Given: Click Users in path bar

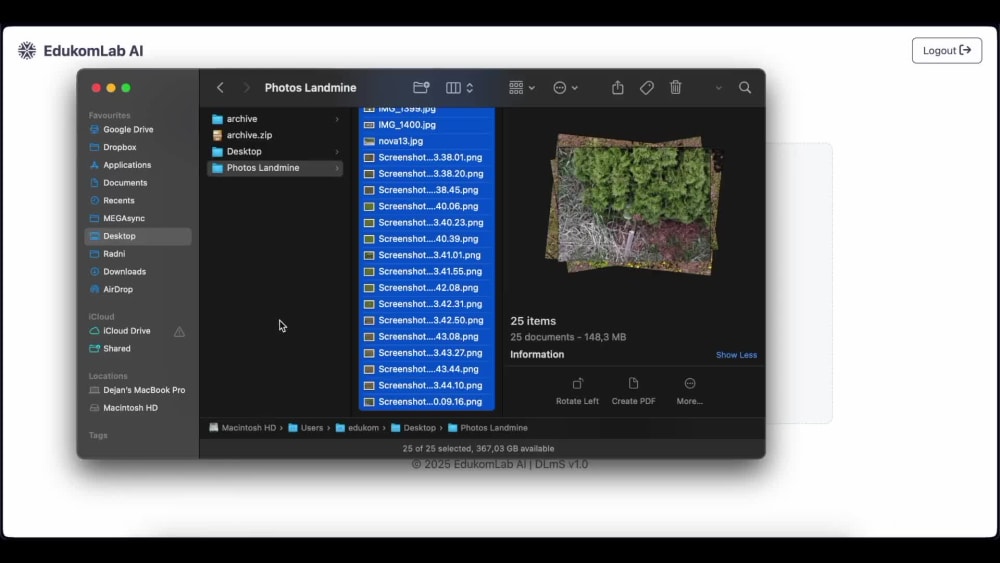Looking at the screenshot, I should [305, 428].
